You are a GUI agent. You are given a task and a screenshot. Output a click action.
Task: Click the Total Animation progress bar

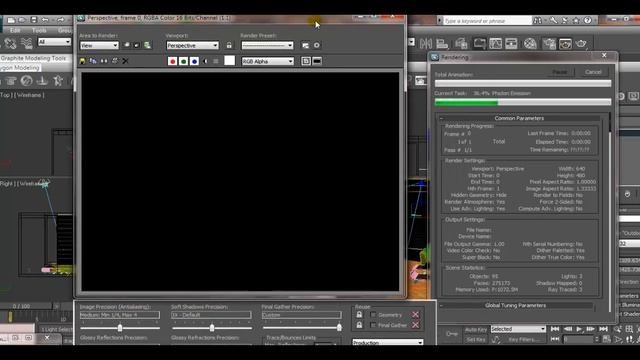click(523, 83)
